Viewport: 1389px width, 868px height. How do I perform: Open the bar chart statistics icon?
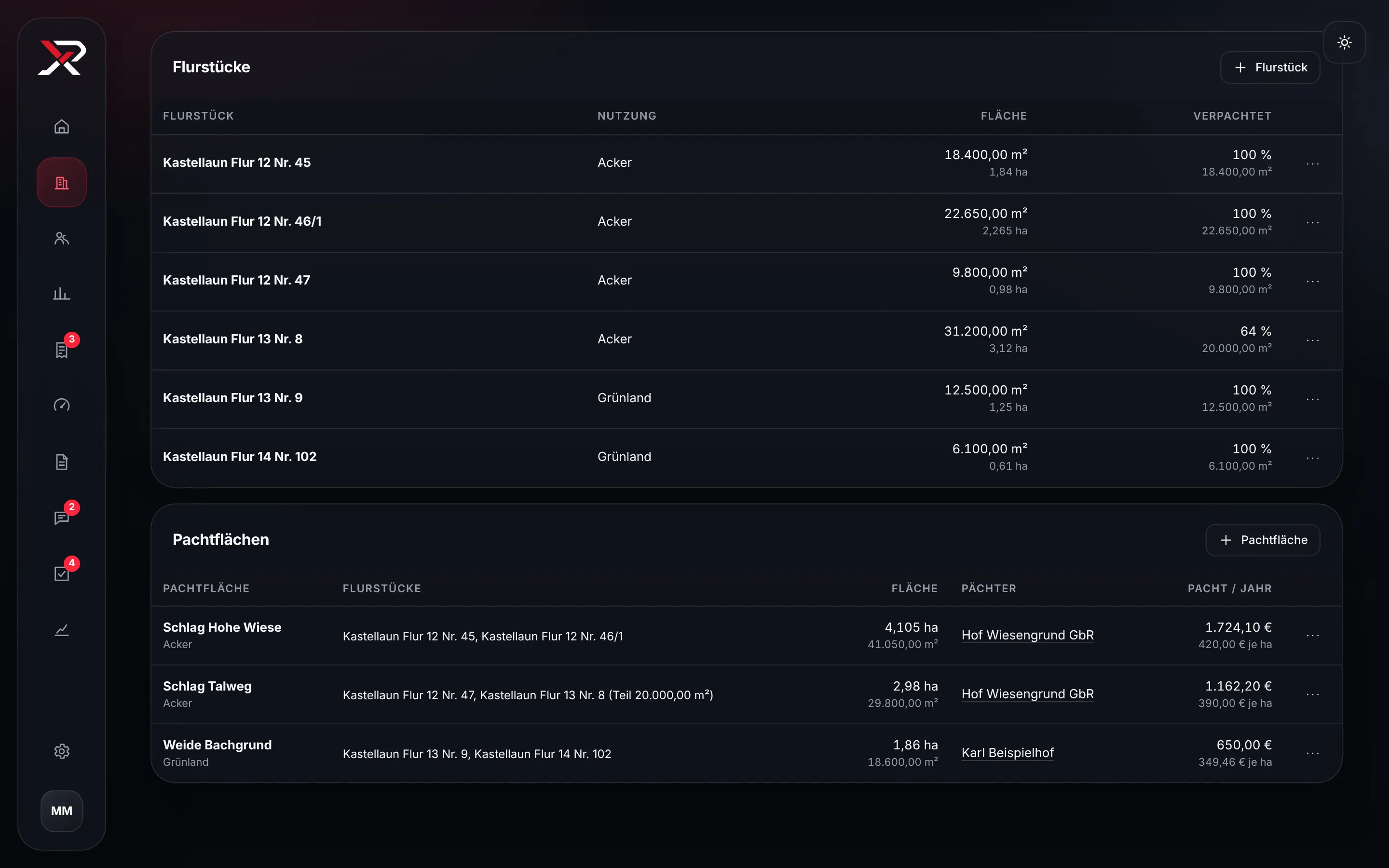[x=61, y=294]
